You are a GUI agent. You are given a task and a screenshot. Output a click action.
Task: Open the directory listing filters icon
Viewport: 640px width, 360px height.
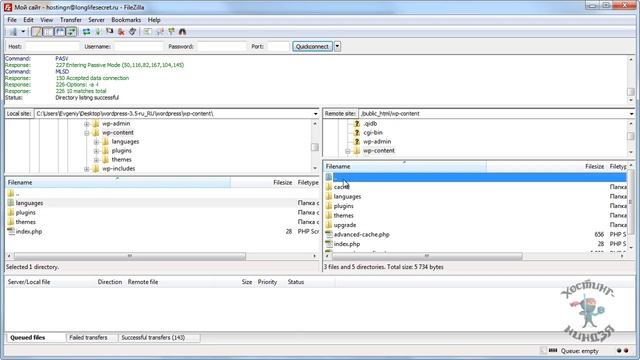pyautogui.click(x=148, y=31)
